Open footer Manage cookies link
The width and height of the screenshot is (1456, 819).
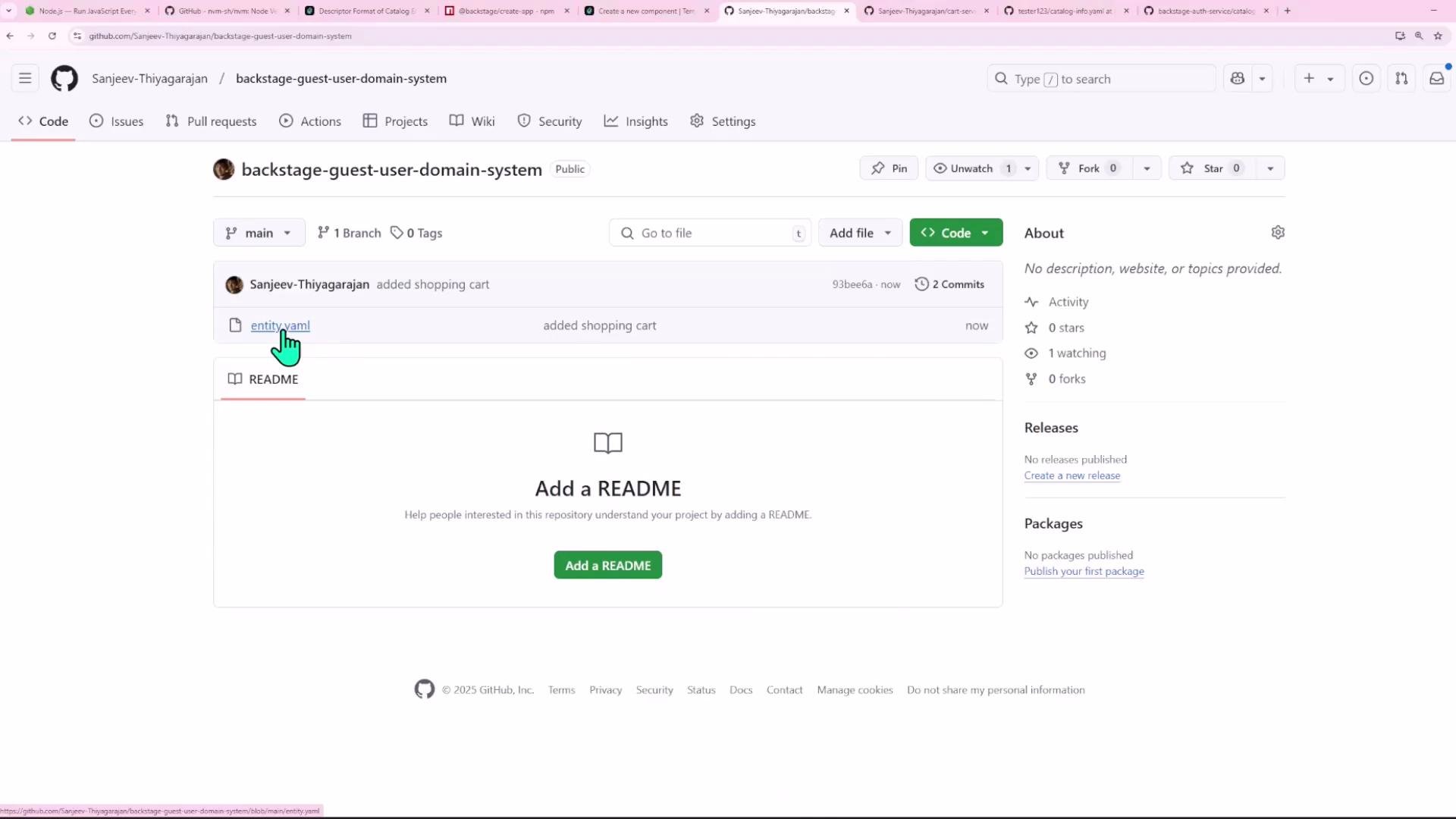[x=855, y=690]
